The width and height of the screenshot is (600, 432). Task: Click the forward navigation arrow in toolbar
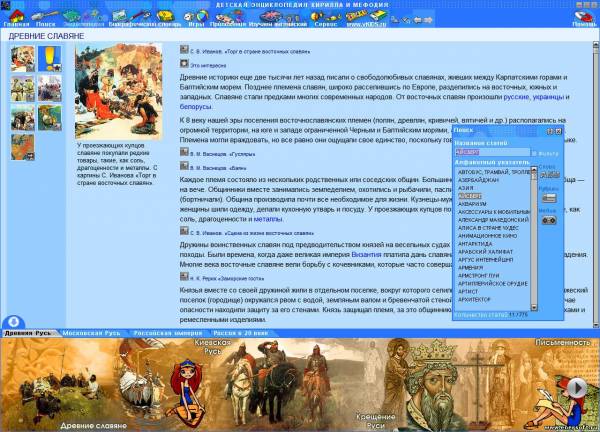(427, 19)
